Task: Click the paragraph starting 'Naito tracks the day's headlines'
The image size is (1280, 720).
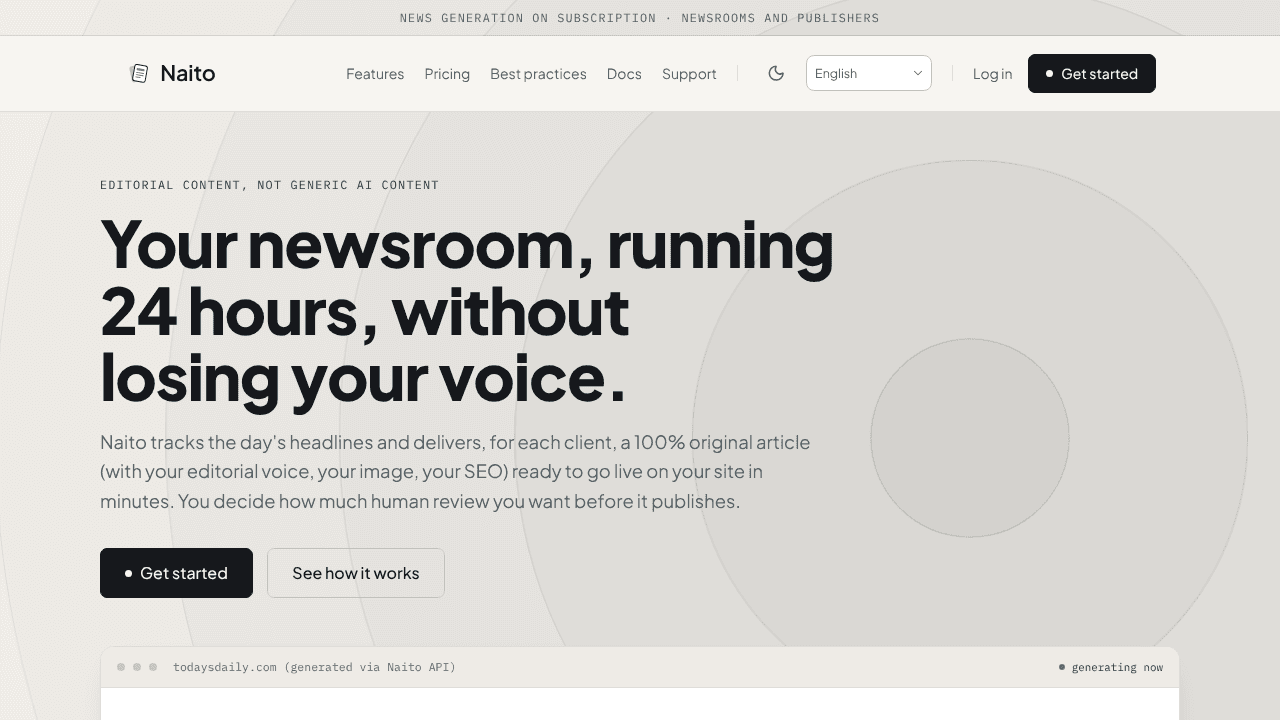Action: [455, 471]
